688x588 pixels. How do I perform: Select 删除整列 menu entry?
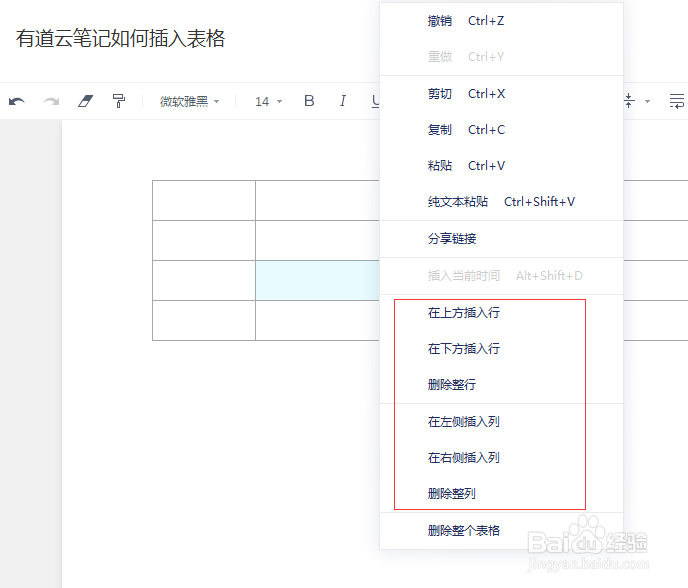tap(502, 494)
